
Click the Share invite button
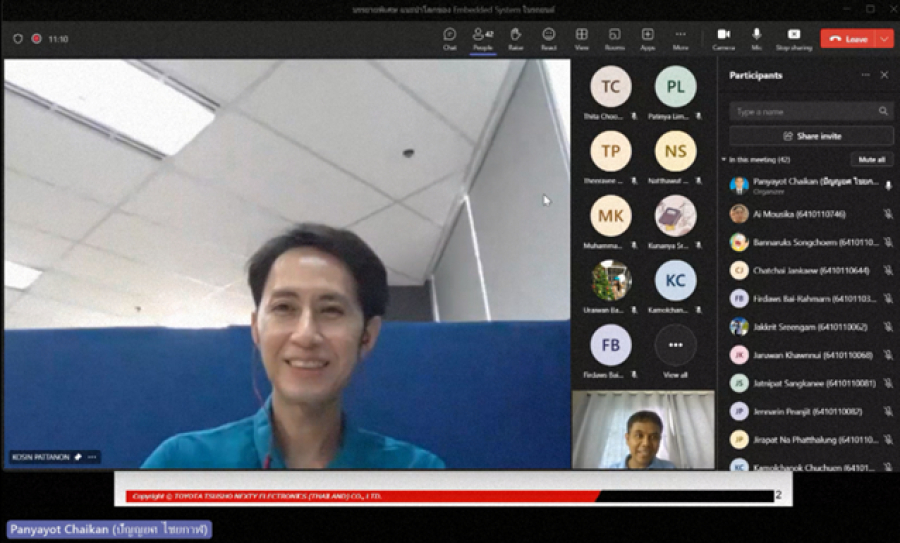pos(811,136)
